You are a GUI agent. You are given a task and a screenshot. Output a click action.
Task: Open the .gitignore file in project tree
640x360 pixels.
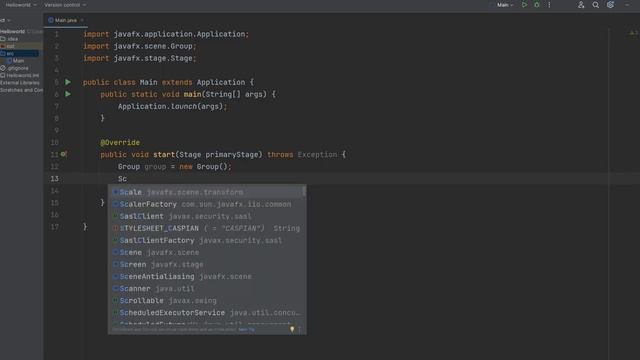18,68
